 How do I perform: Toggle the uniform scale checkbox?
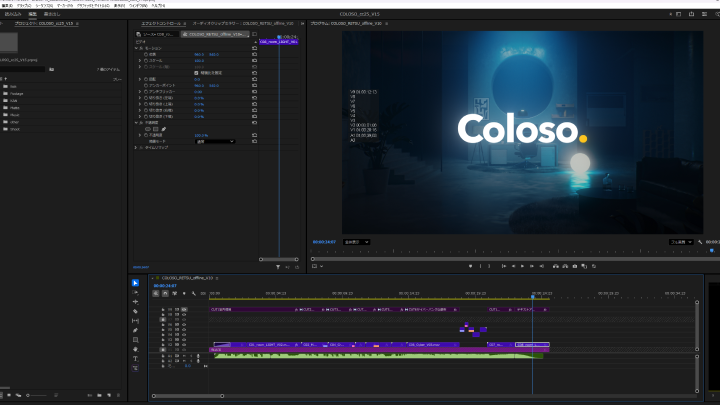[196, 73]
